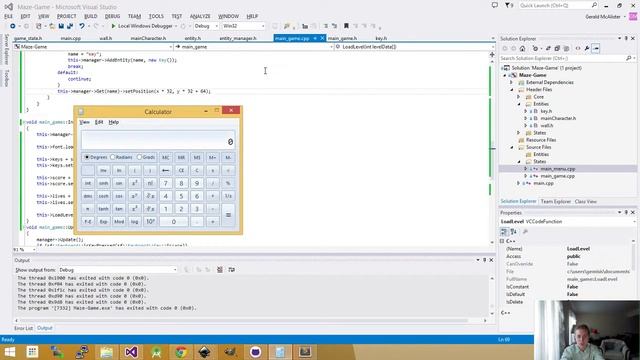Switch to the entity_manager.h tab

238,38
